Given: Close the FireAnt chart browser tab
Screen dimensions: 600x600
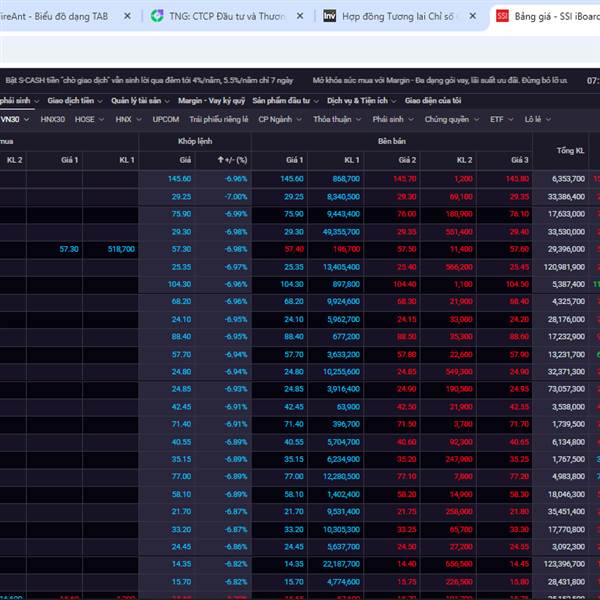Looking at the screenshot, I should tap(129, 16).
